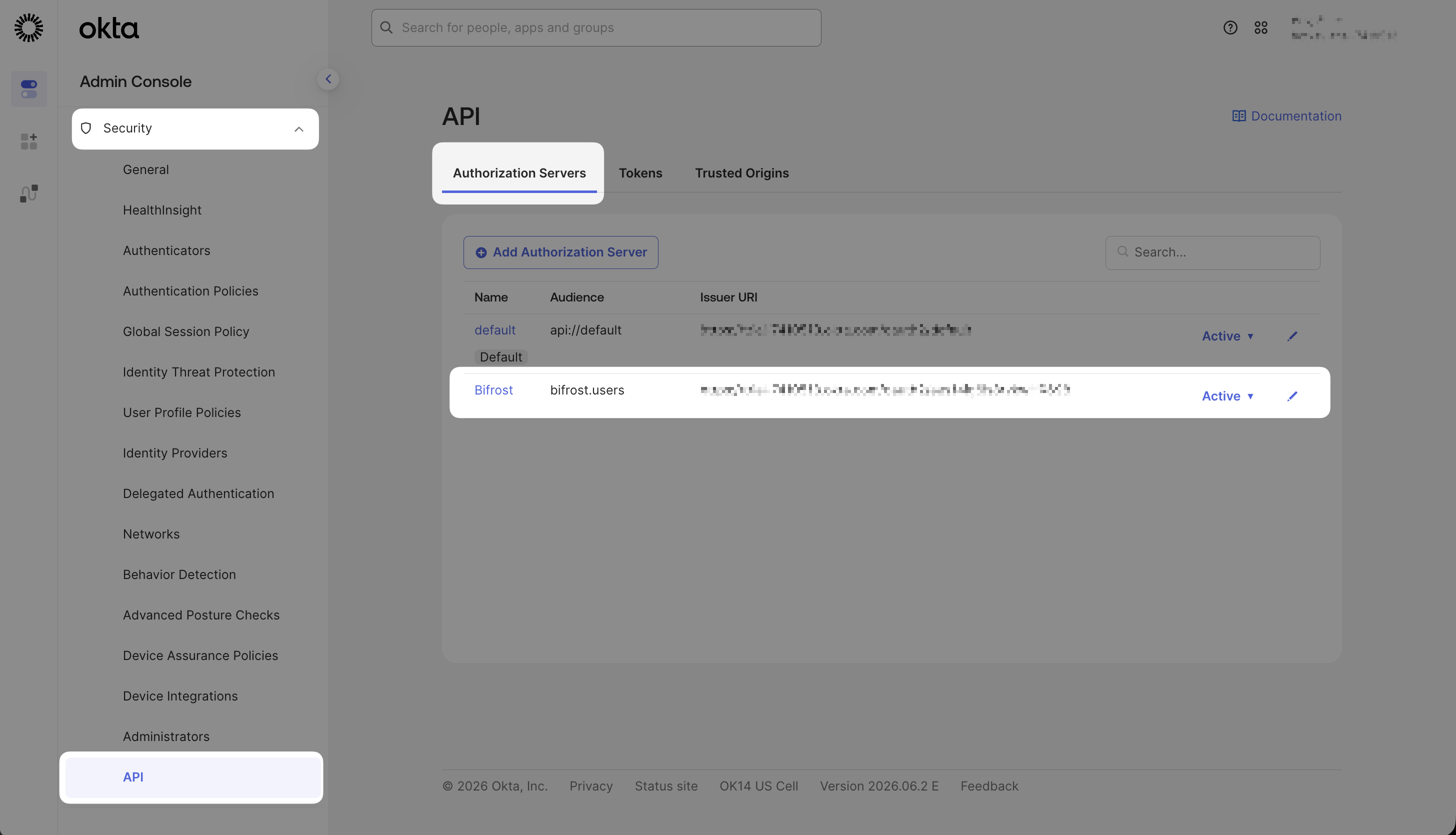Viewport: 1456px width, 835px height.
Task: Switch to the Trusted Origins tab
Action: (741, 173)
